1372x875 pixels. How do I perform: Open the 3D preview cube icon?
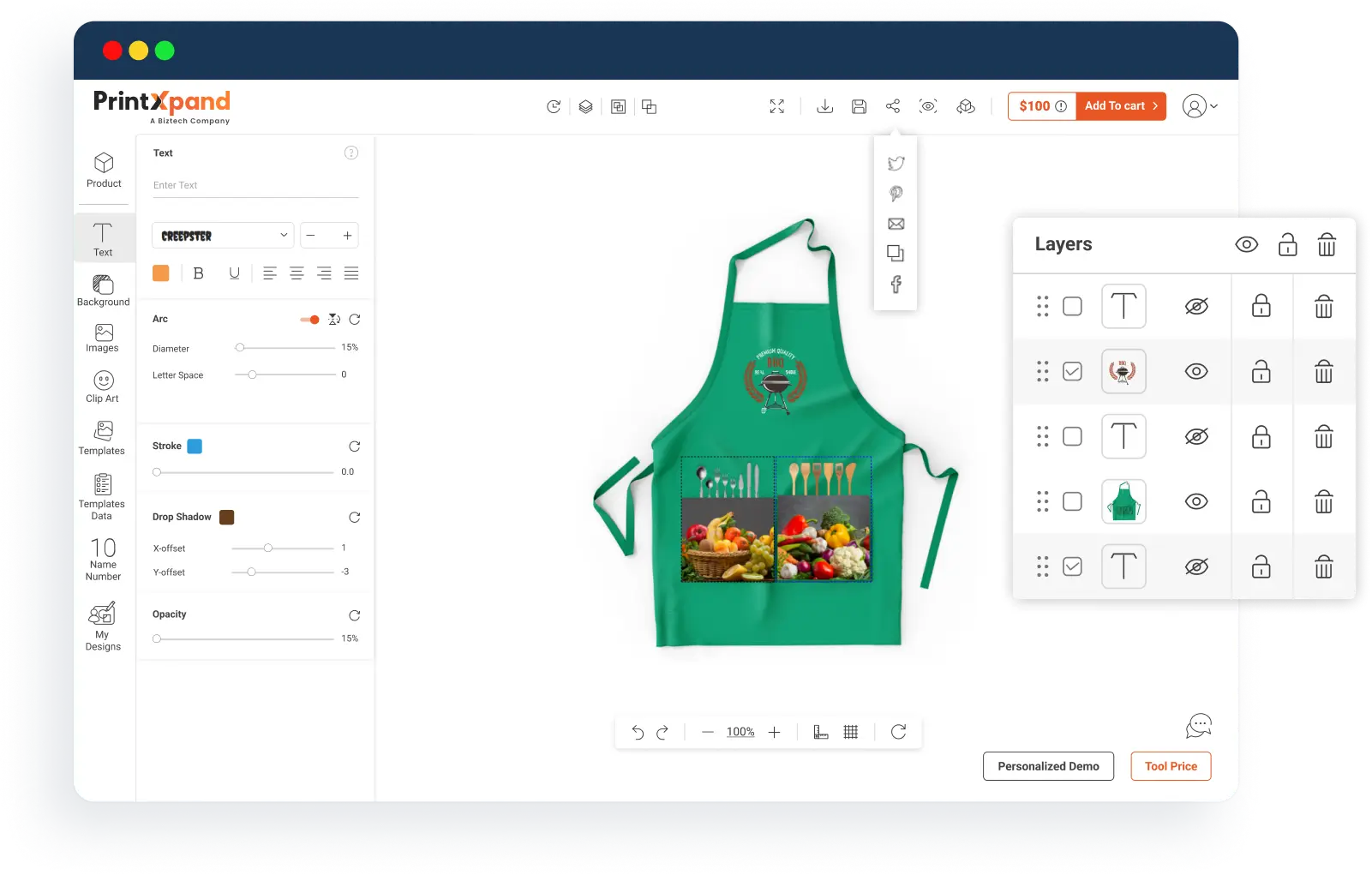tap(966, 106)
